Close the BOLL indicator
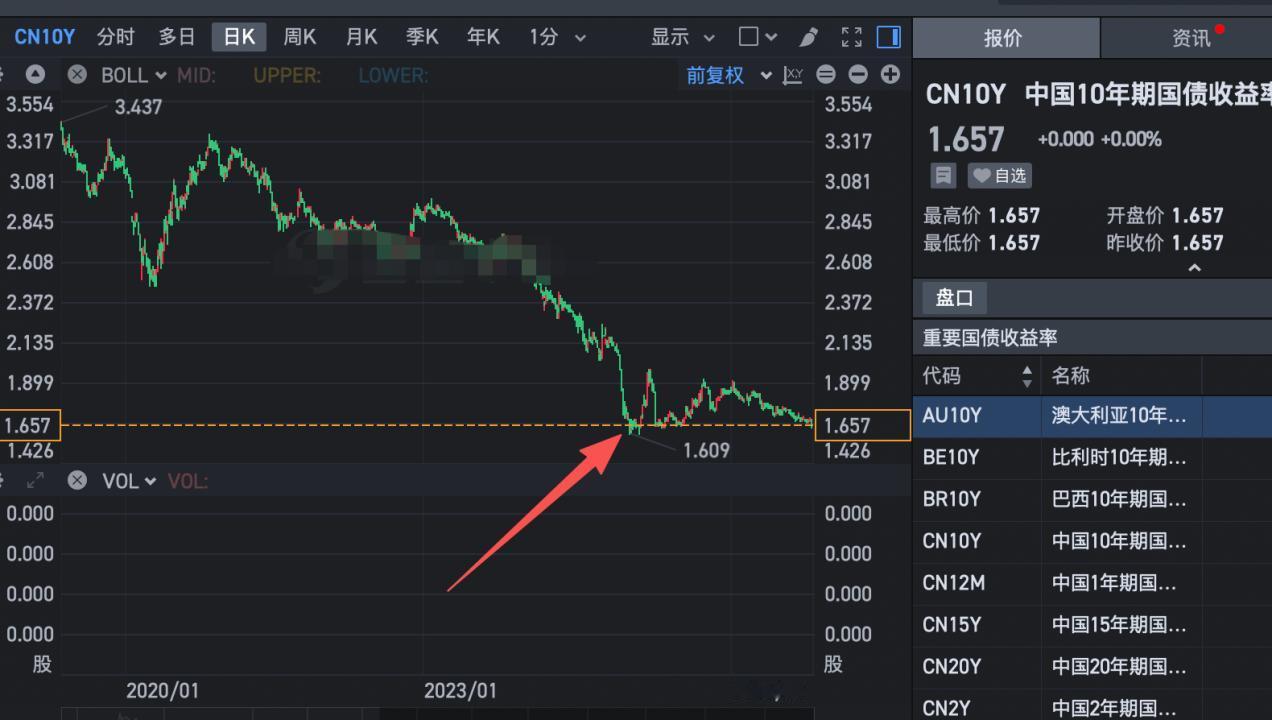Screen dimensions: 1272x720 pos(77,75)
